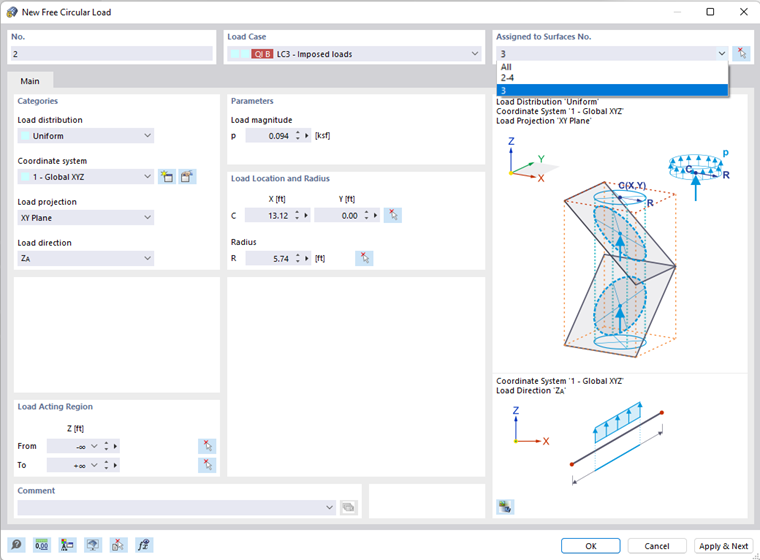Screen dimensions: 760x560
Task: Click the fourth bottom toolbar icon
Action: coord(93,545)
